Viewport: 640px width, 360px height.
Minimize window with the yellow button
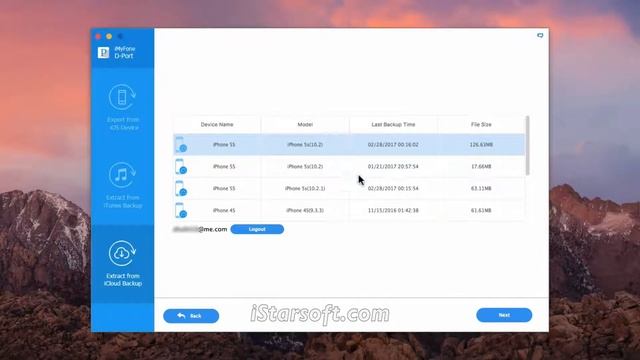click(109, 36)
